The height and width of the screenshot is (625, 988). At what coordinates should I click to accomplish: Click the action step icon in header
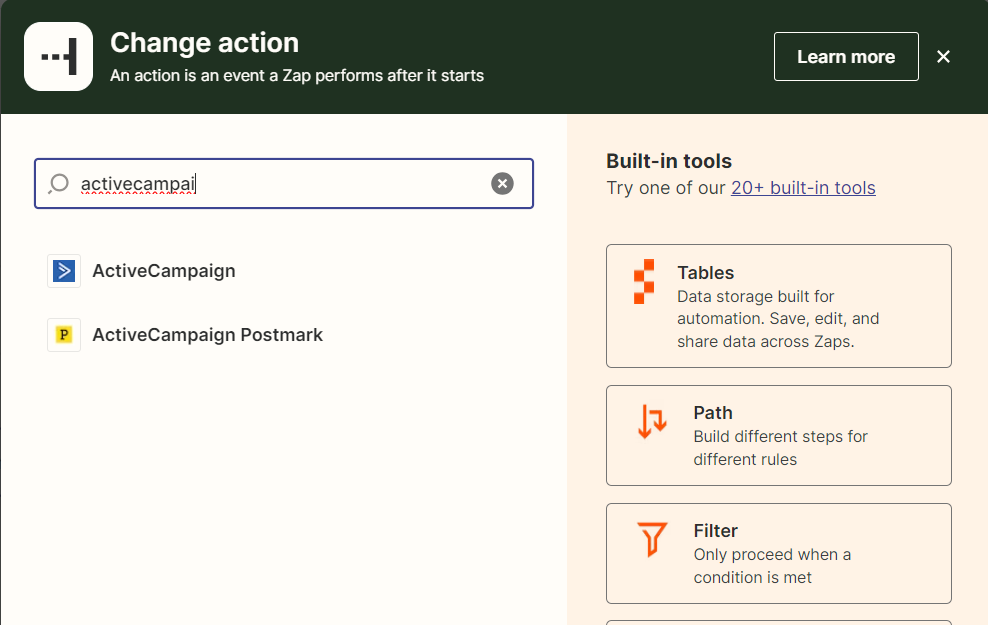[59, 57]
